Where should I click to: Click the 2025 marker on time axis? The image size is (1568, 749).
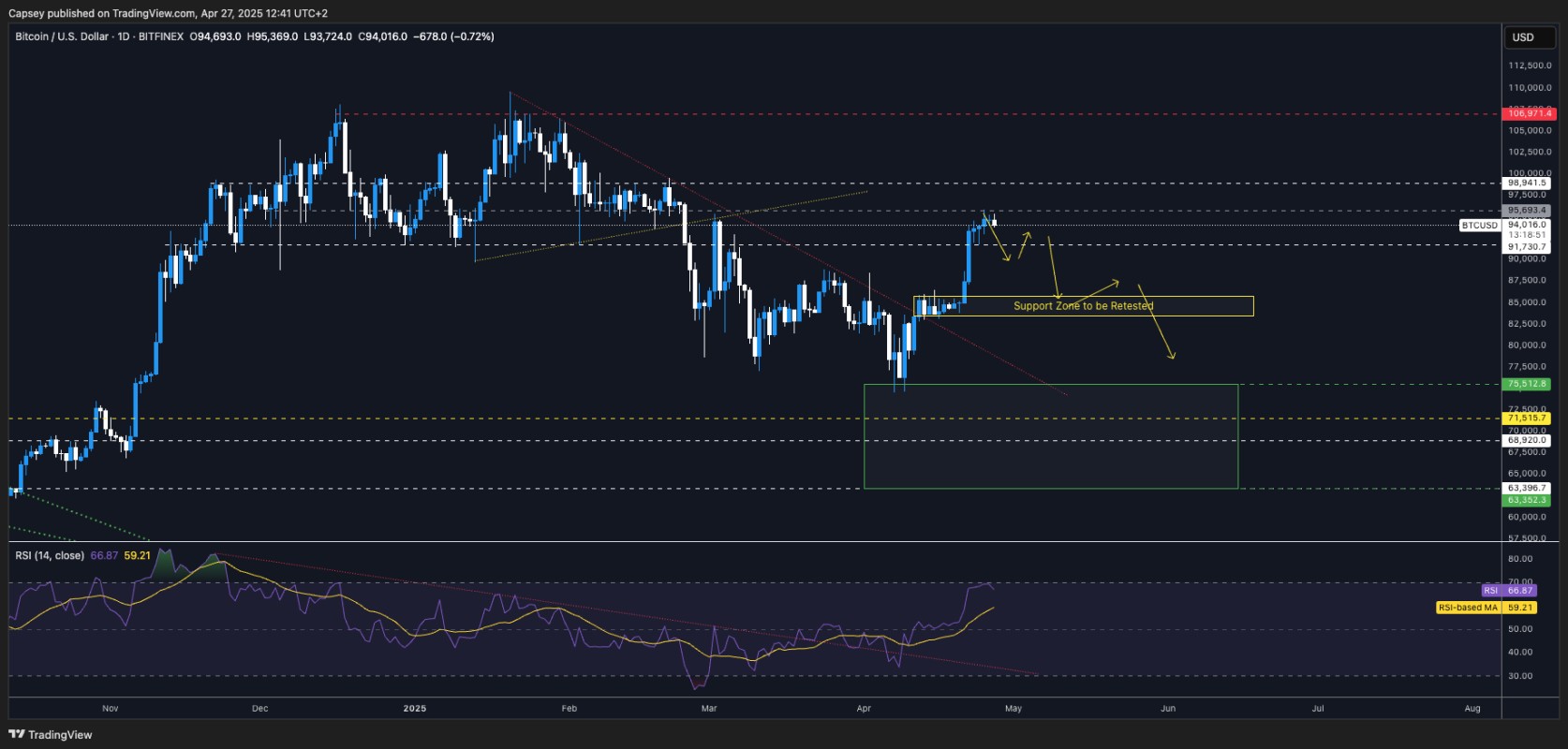point(415,709)
